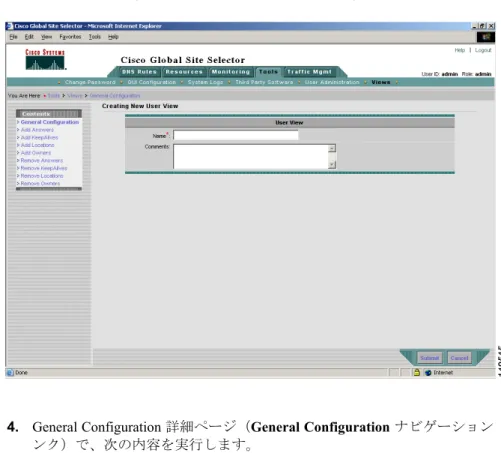Click the Submit button
Screen dimensions: 501x453
(x=429, y=358)
